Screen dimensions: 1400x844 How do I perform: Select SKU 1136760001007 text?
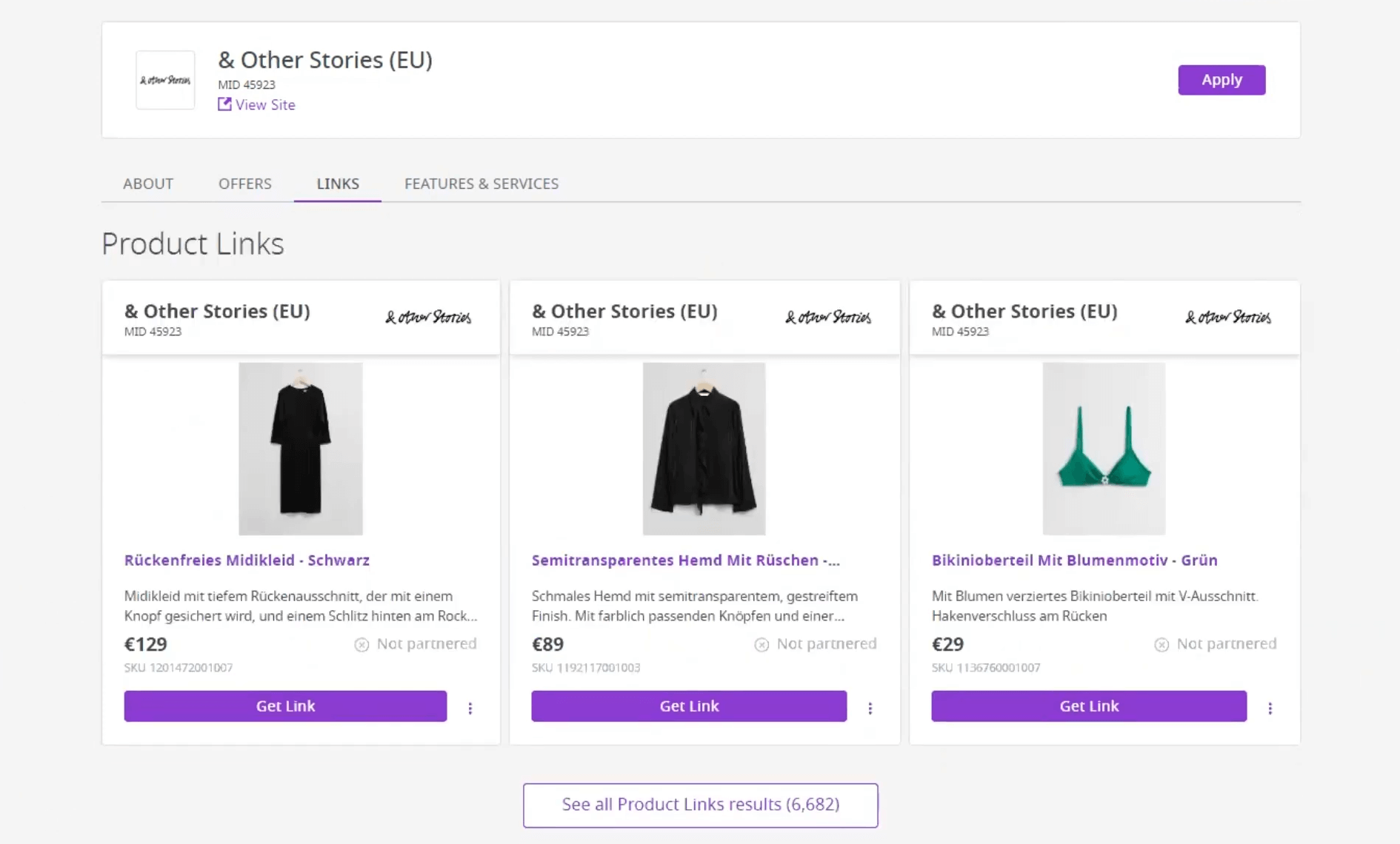986,668
